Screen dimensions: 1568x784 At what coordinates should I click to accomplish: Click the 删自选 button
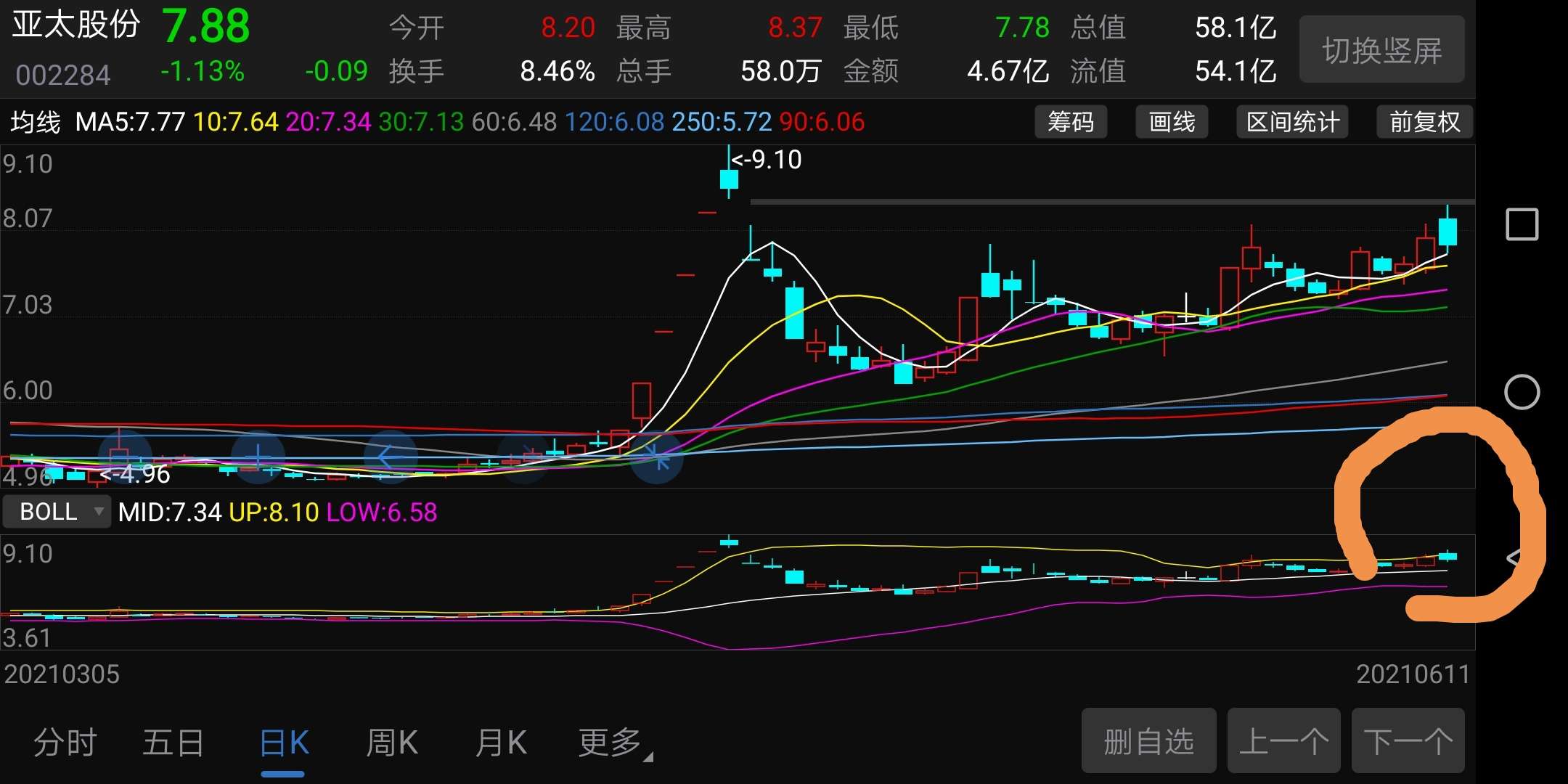pos(1148,740)
